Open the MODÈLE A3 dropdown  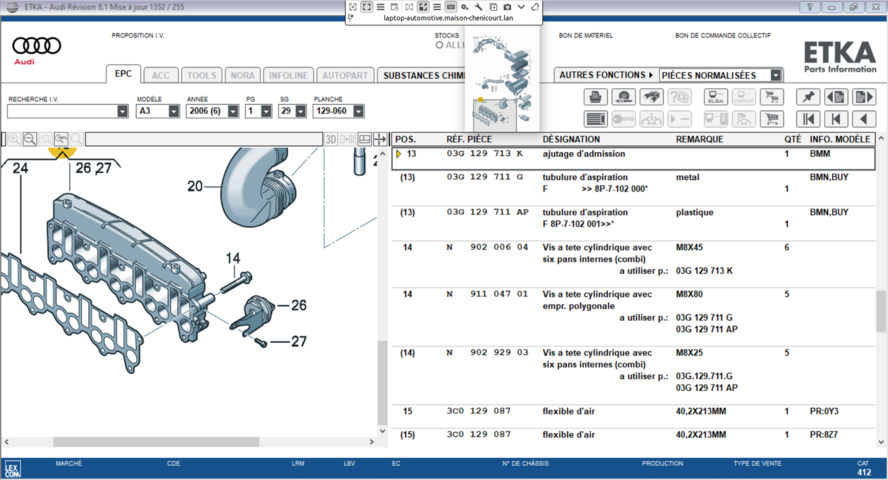coord(174,112)
